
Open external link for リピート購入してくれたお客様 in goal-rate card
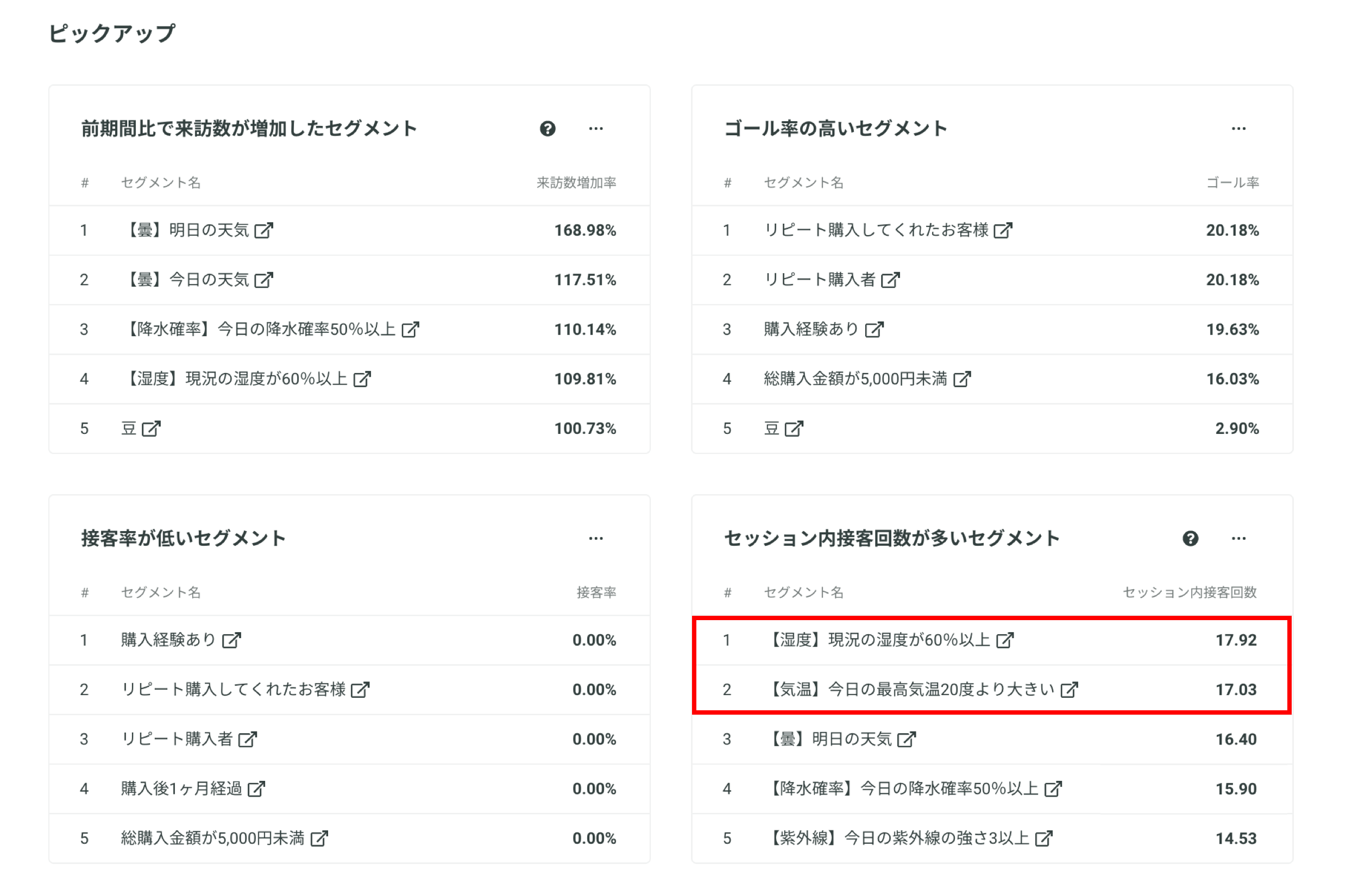click(x=1003, y=230)
